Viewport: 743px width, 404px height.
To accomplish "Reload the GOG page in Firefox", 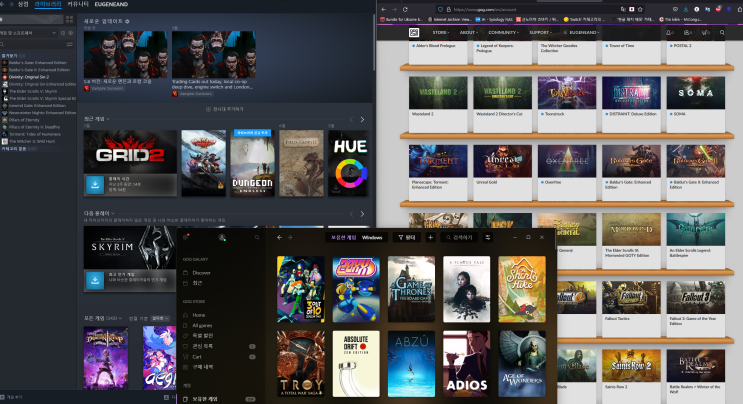I will point(405,9).
